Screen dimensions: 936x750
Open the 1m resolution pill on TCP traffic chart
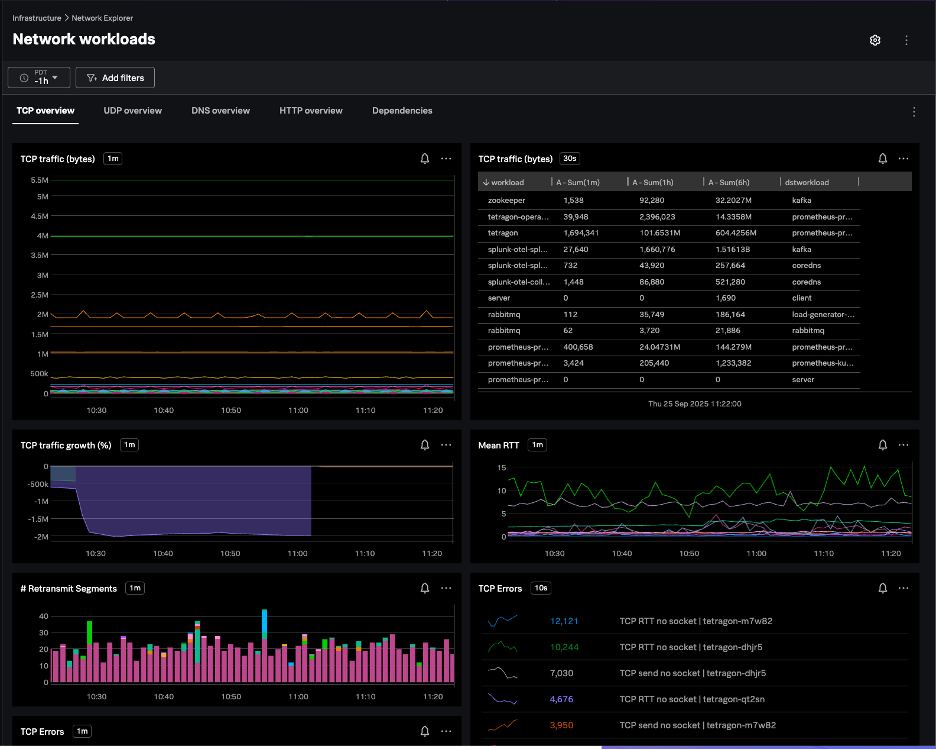point(113,158)
